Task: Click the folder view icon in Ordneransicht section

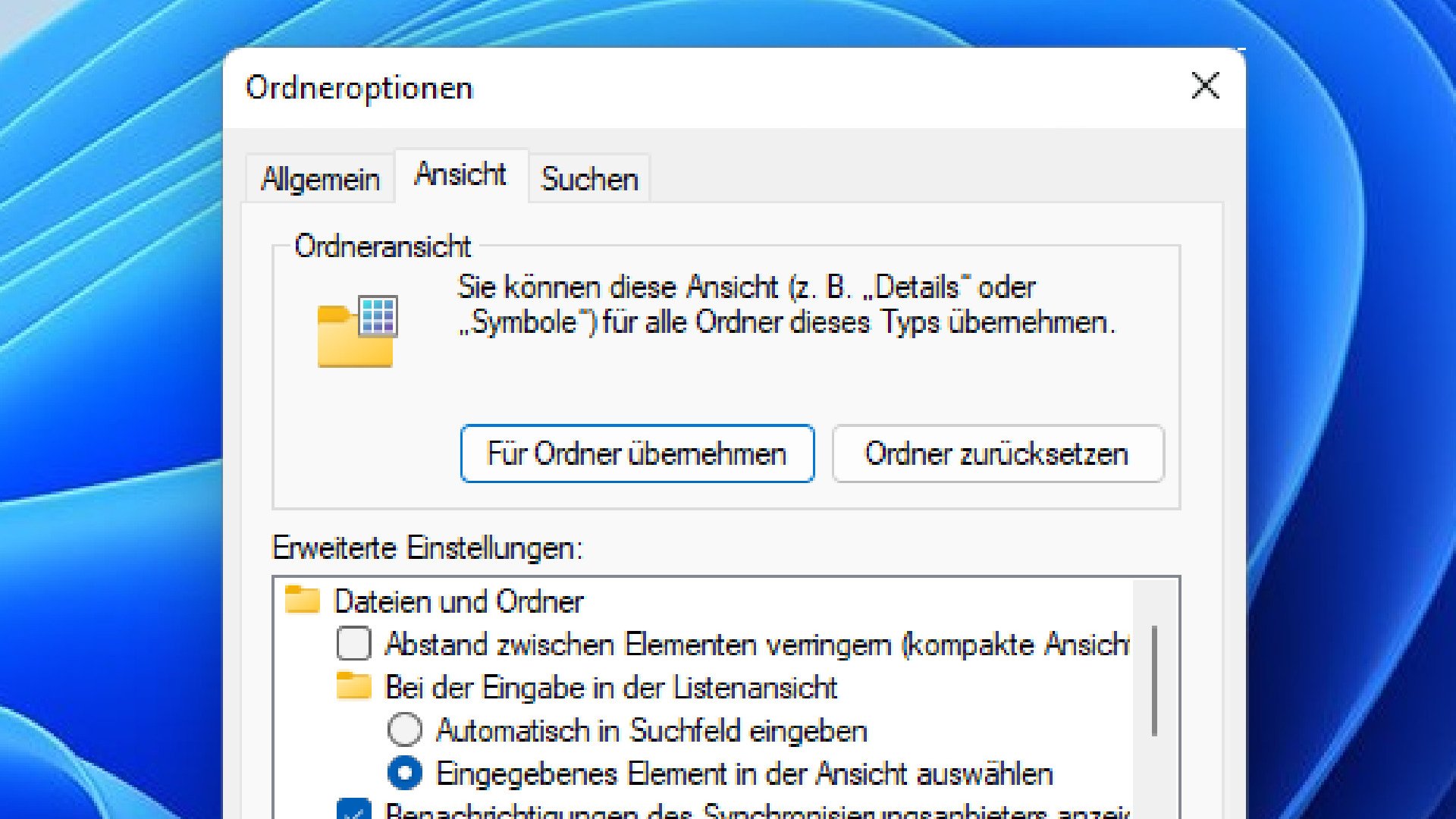Action: pos(355,328)
